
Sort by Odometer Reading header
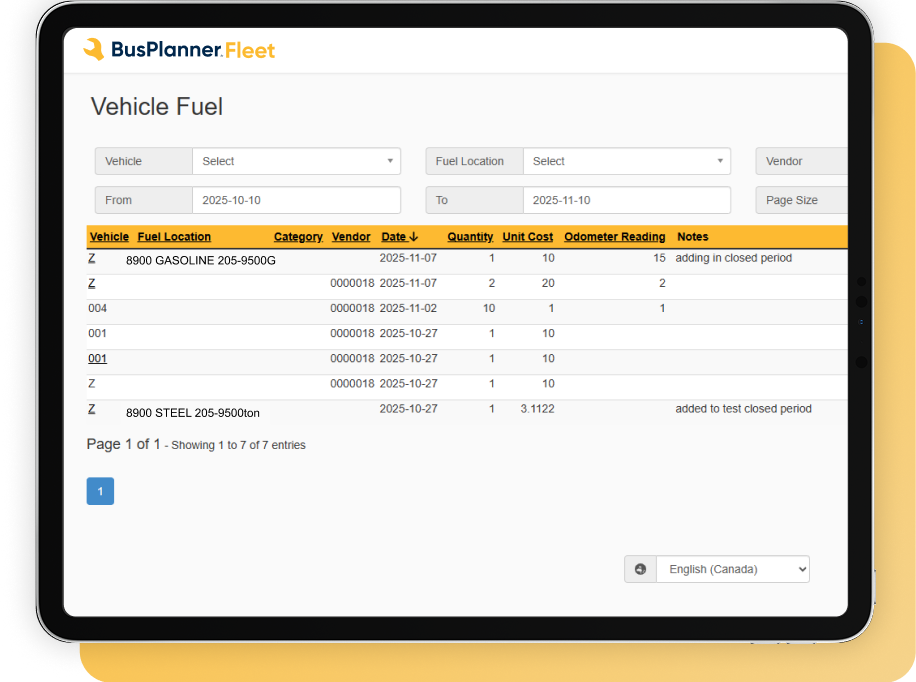[x=614, y=237]
